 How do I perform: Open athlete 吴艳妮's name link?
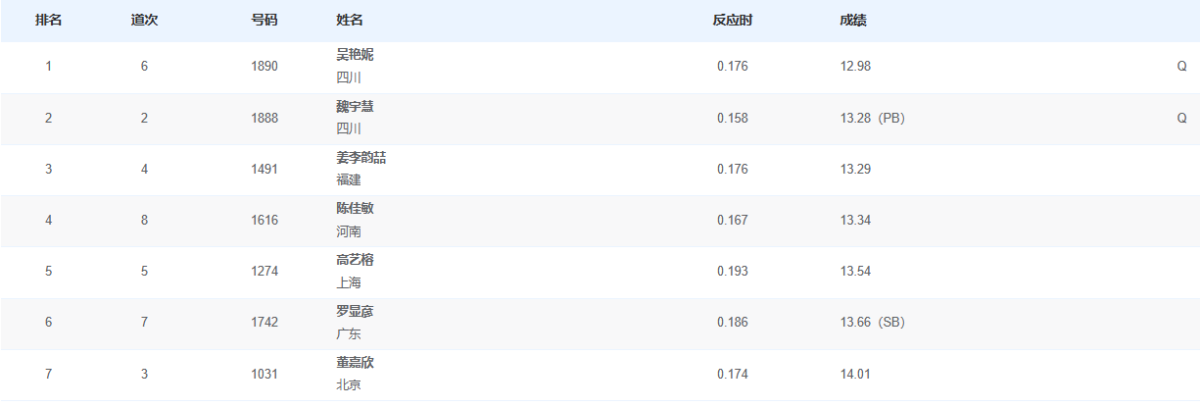355,55
